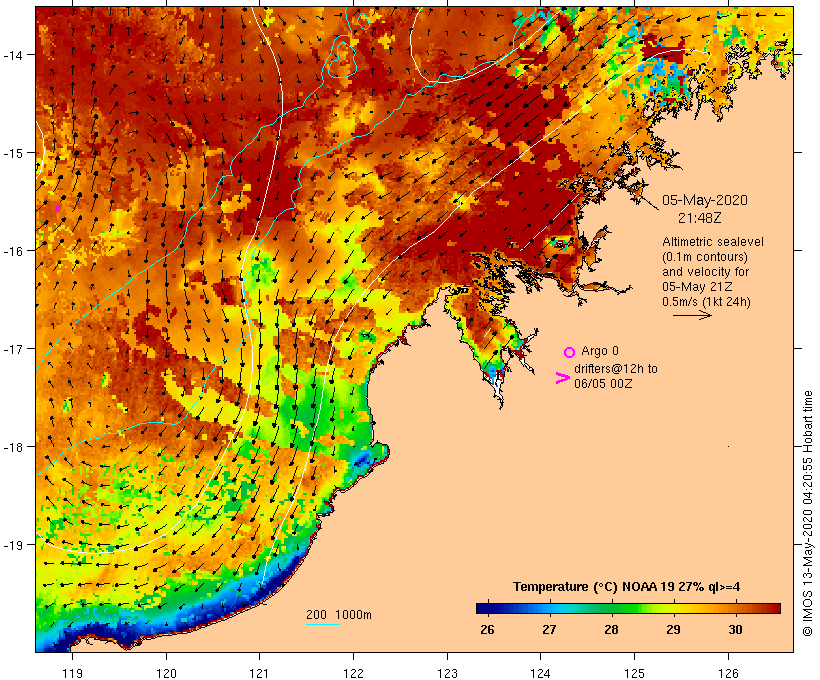Click the colorbar tick label 29

point(673,629)
